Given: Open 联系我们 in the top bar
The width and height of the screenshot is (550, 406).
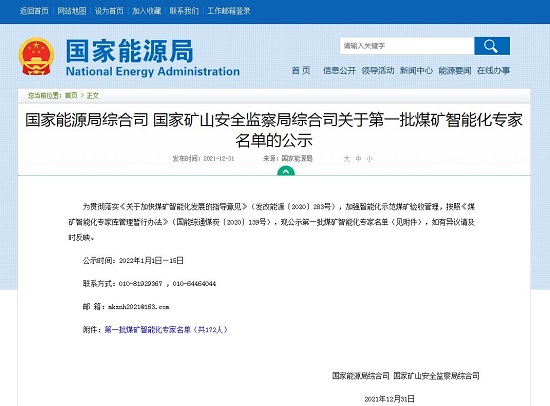Looking at the screenshot, I should tap(184, 11).
